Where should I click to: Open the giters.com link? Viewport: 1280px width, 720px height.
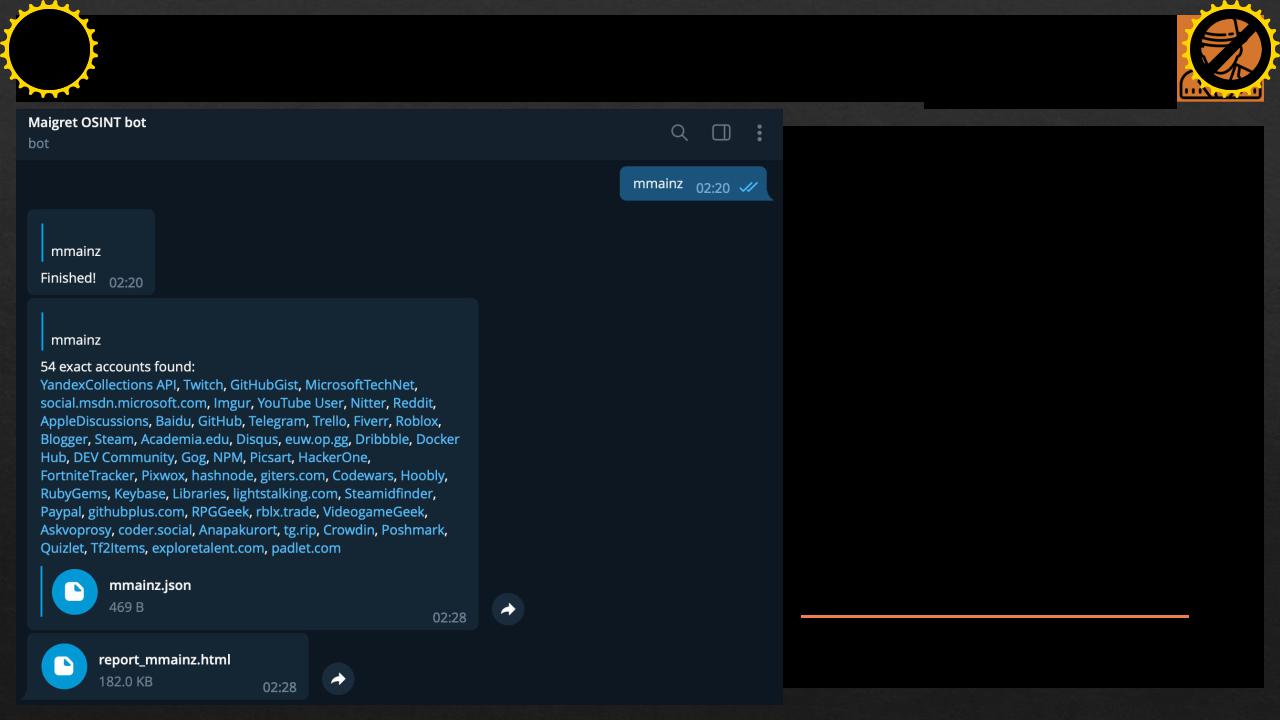click(292, 475)
